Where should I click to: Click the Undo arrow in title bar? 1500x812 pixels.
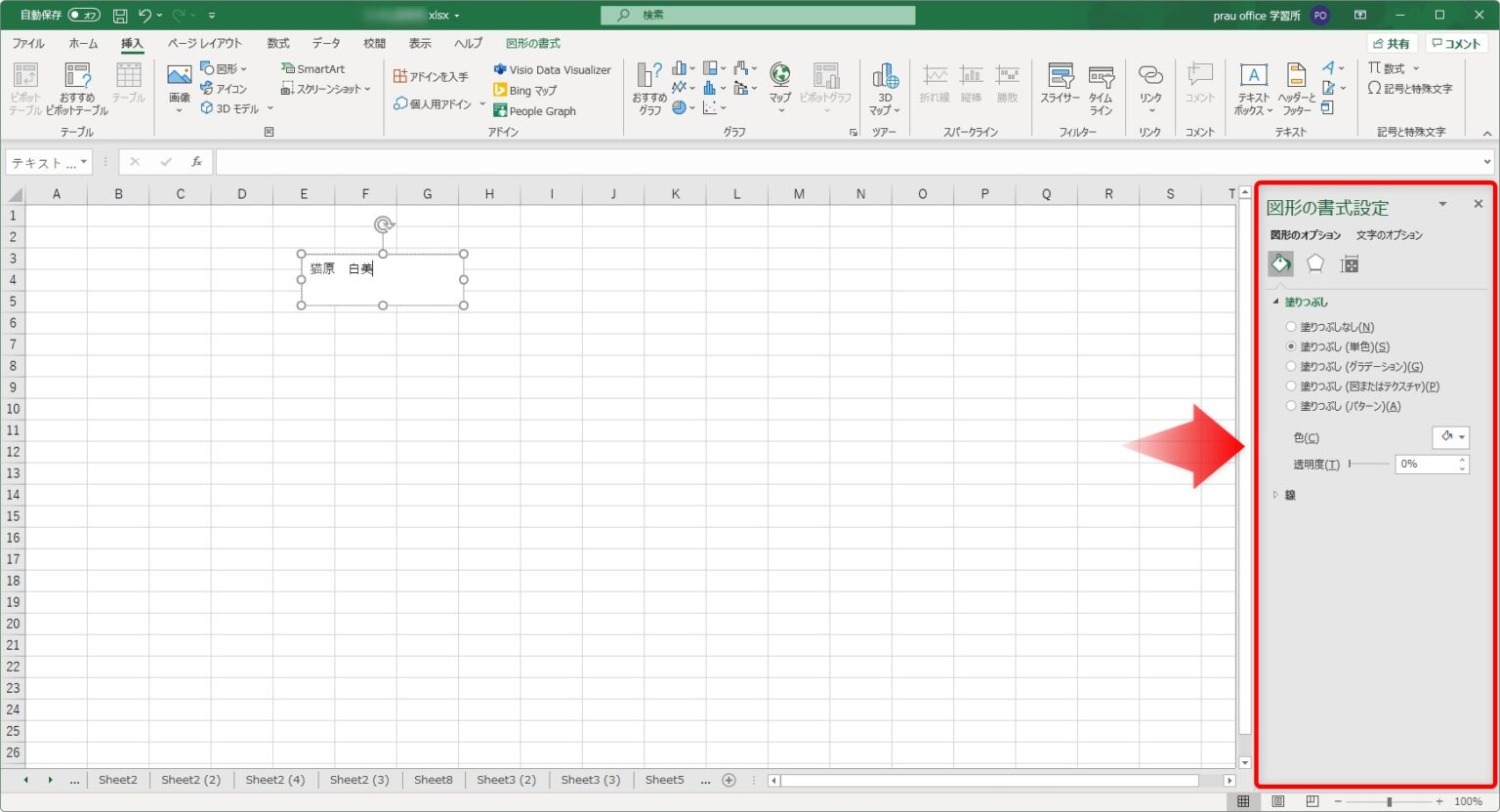pos(145,16)
